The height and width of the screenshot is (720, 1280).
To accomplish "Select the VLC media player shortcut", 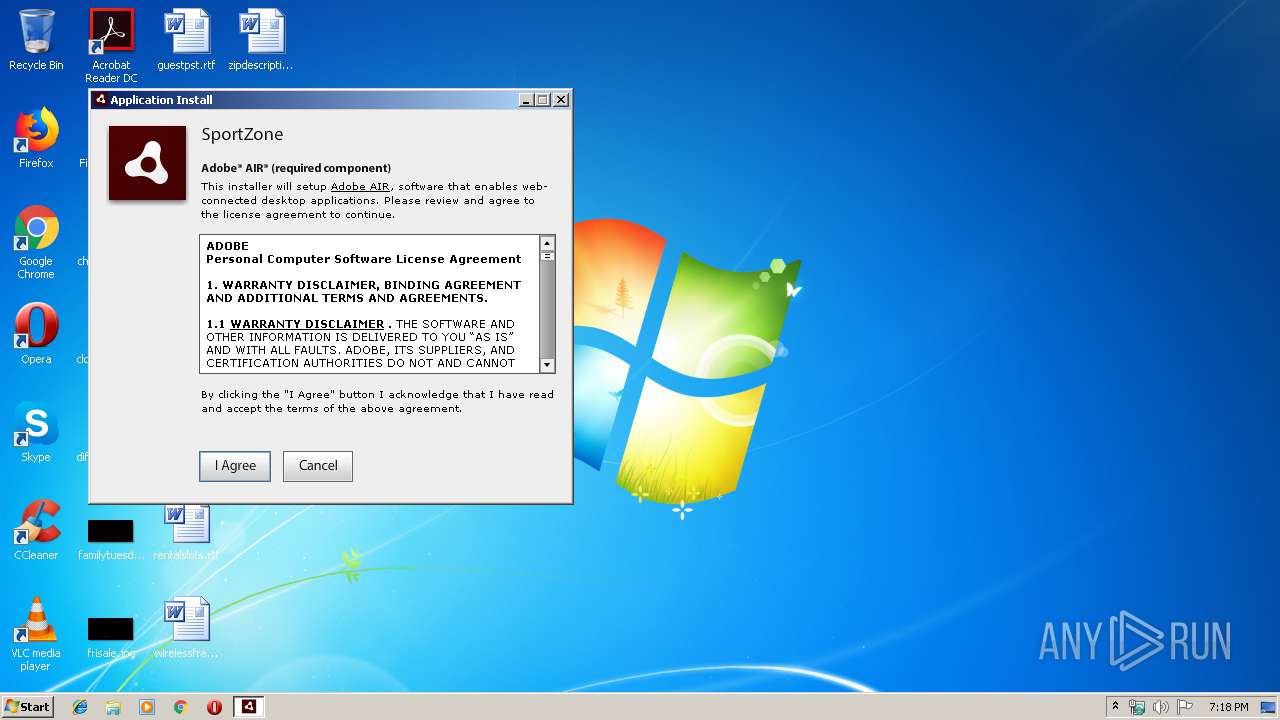I will click(36, 634).
